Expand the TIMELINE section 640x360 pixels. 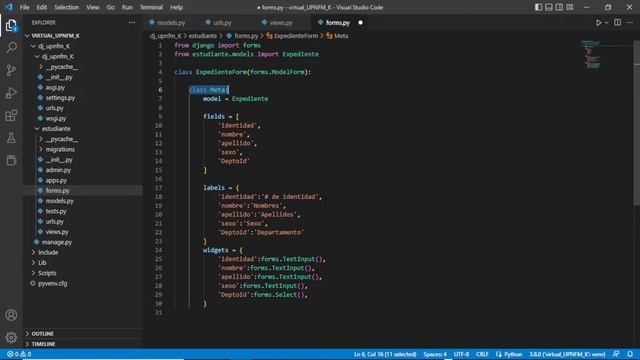point(43,344)
